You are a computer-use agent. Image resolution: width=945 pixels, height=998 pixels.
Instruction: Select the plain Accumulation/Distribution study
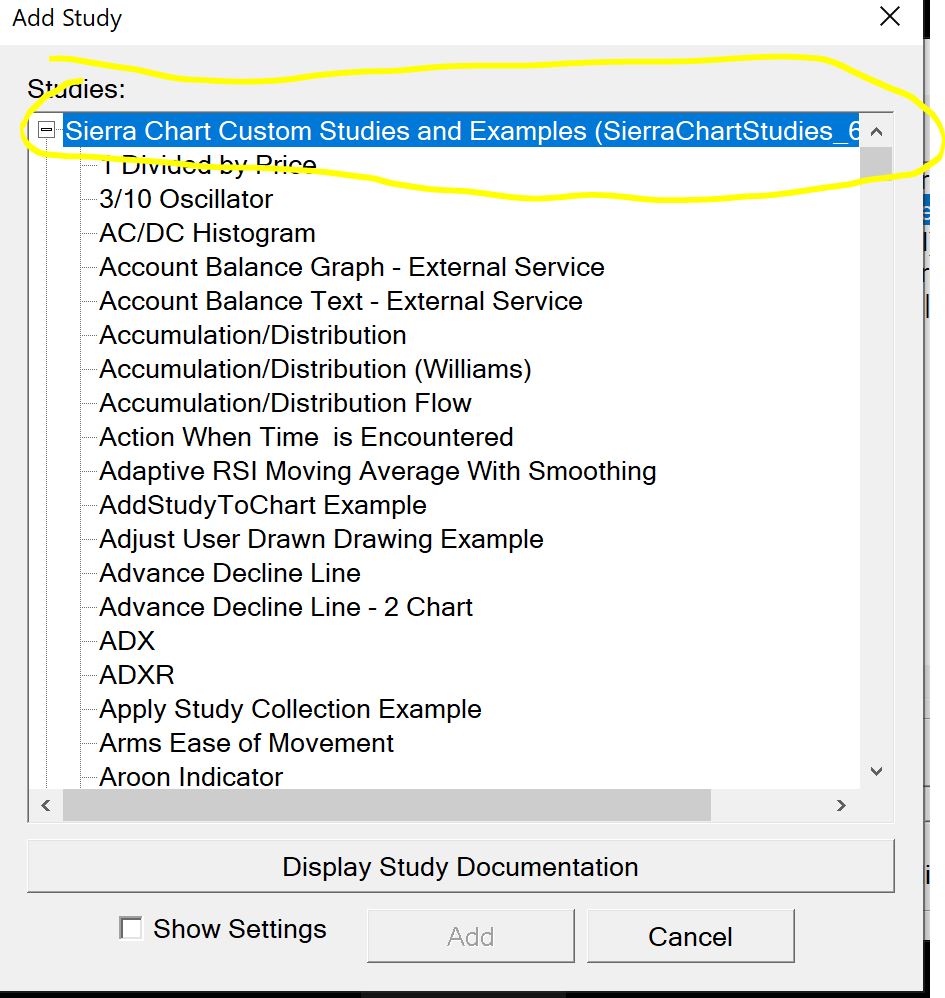coord(253,335)
